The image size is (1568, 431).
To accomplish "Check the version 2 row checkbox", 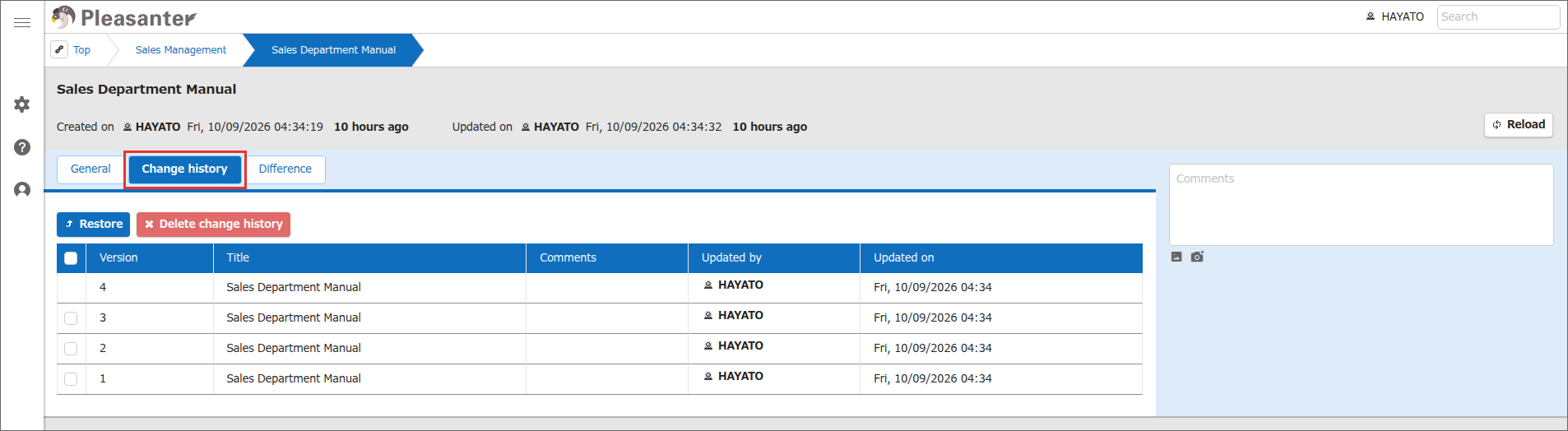I will (71, 349).
